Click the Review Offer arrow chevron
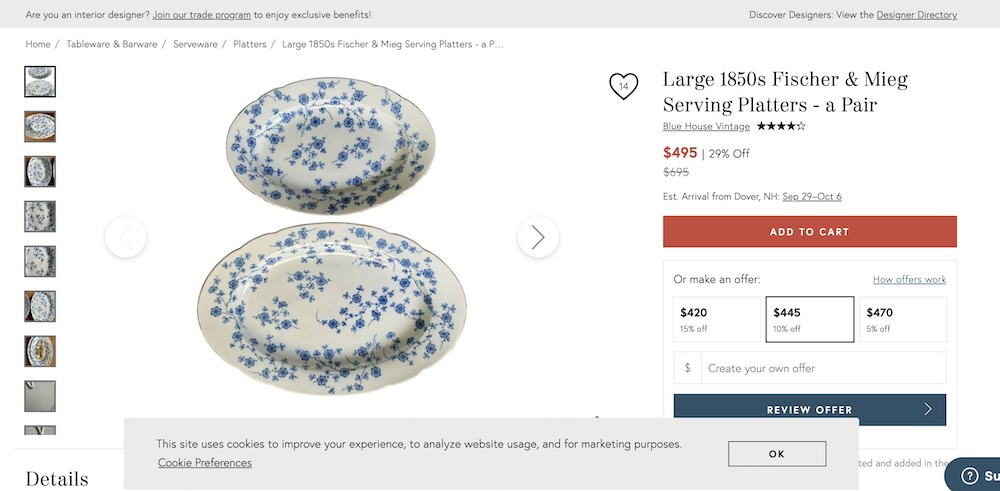1000x491 pixels. (x=928, y=409)
